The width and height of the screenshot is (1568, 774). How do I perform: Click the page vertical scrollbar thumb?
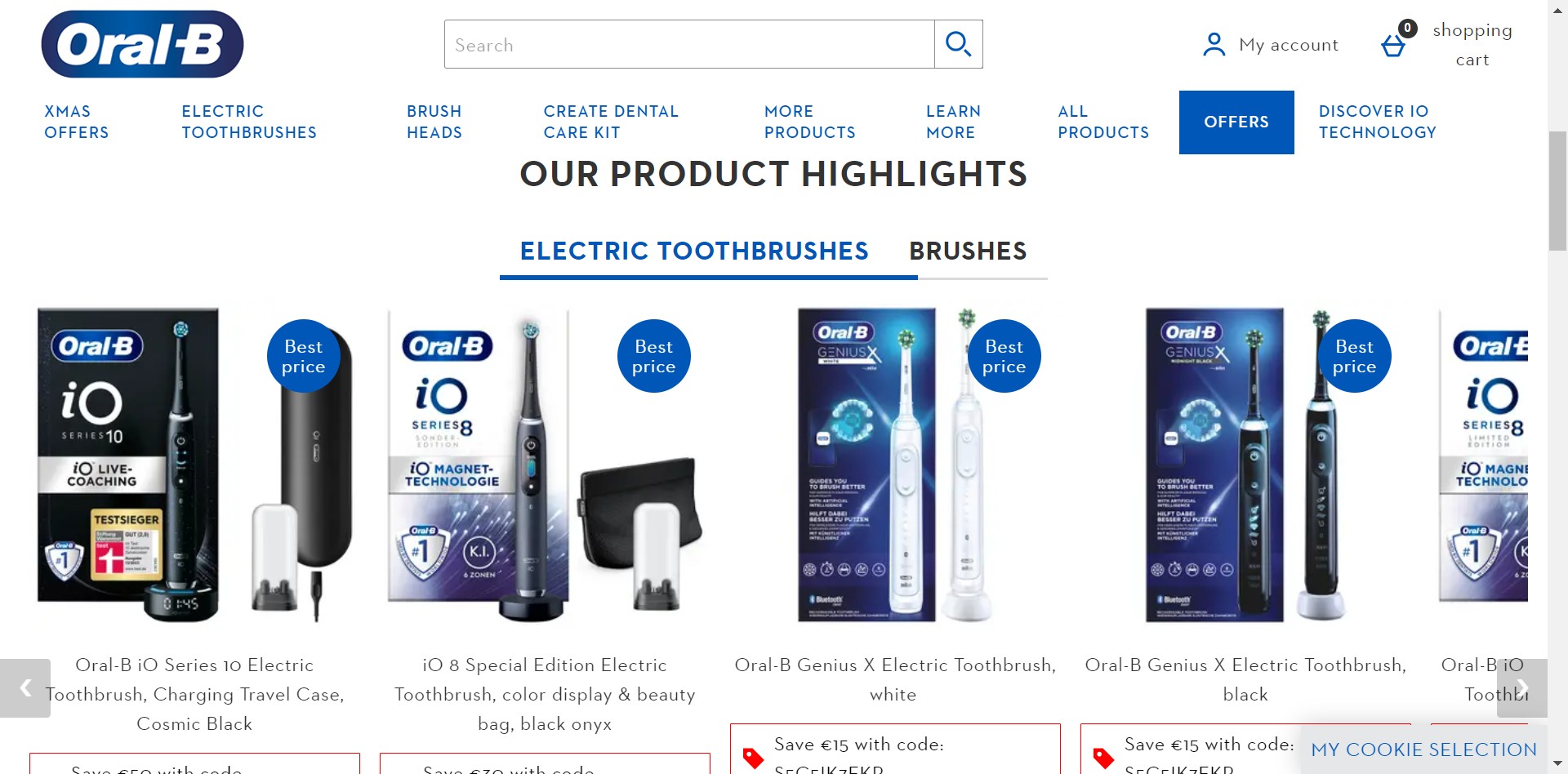[1557, 190]
